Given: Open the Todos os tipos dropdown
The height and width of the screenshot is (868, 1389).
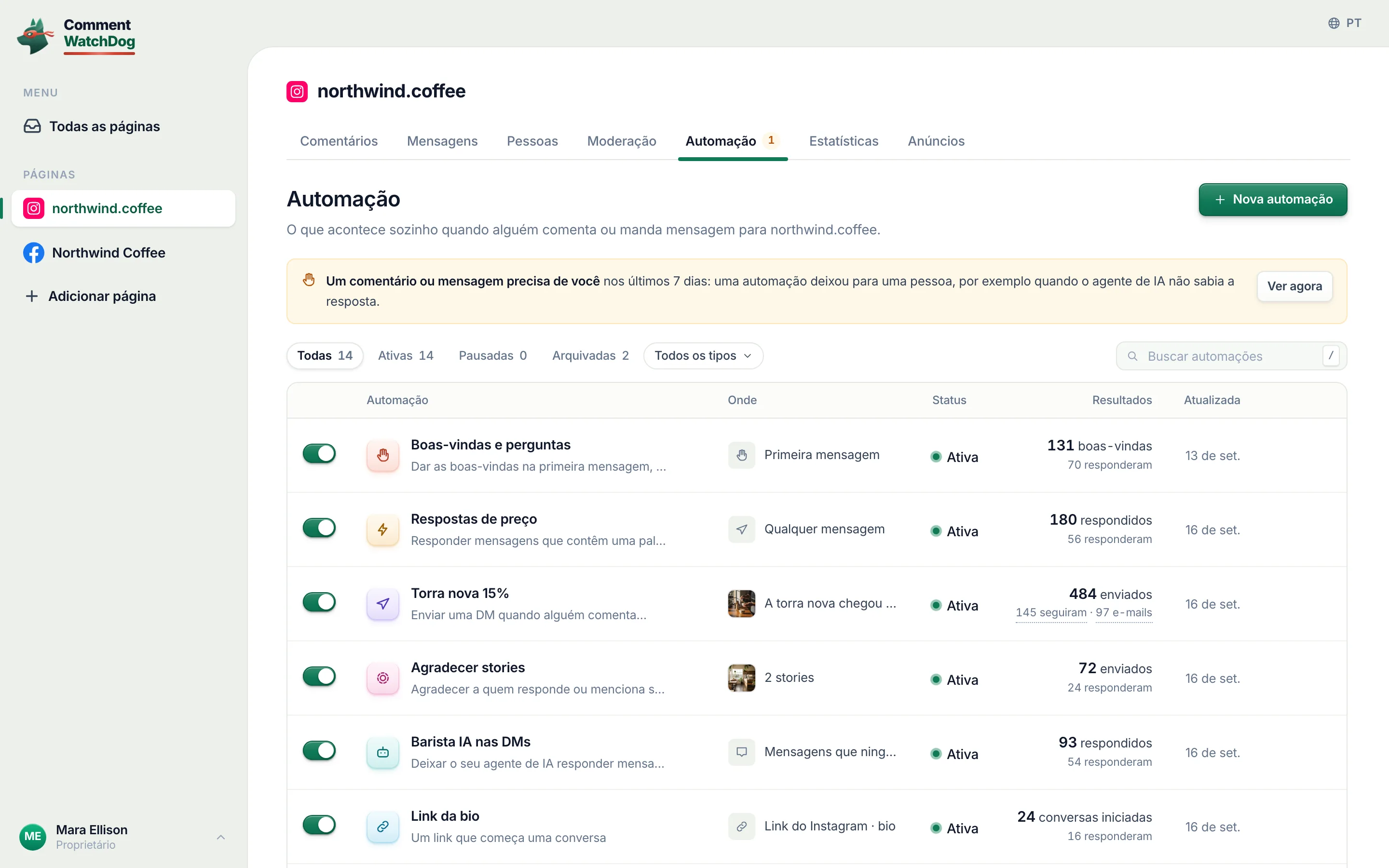Looking at the screenshot, I should (703, 356).
